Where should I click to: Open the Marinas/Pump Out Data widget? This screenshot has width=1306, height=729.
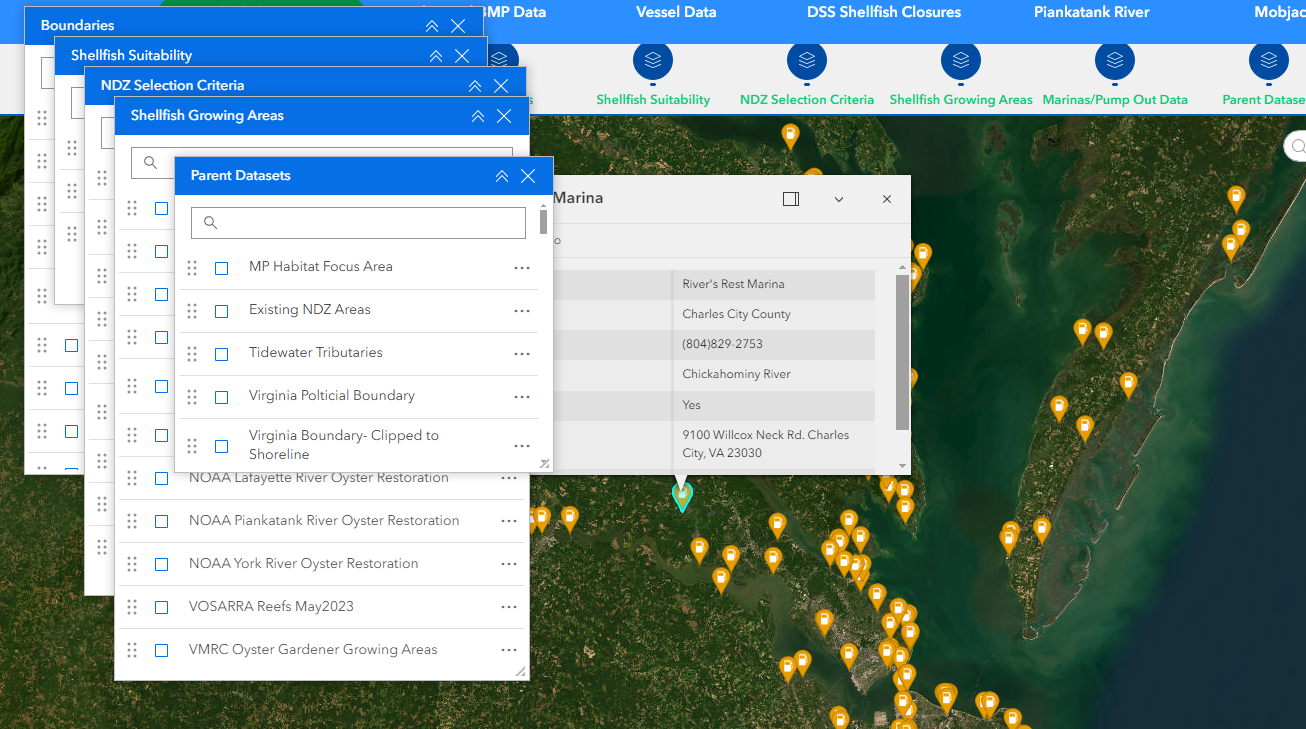pyautogui.click(x=1114, y=62)
